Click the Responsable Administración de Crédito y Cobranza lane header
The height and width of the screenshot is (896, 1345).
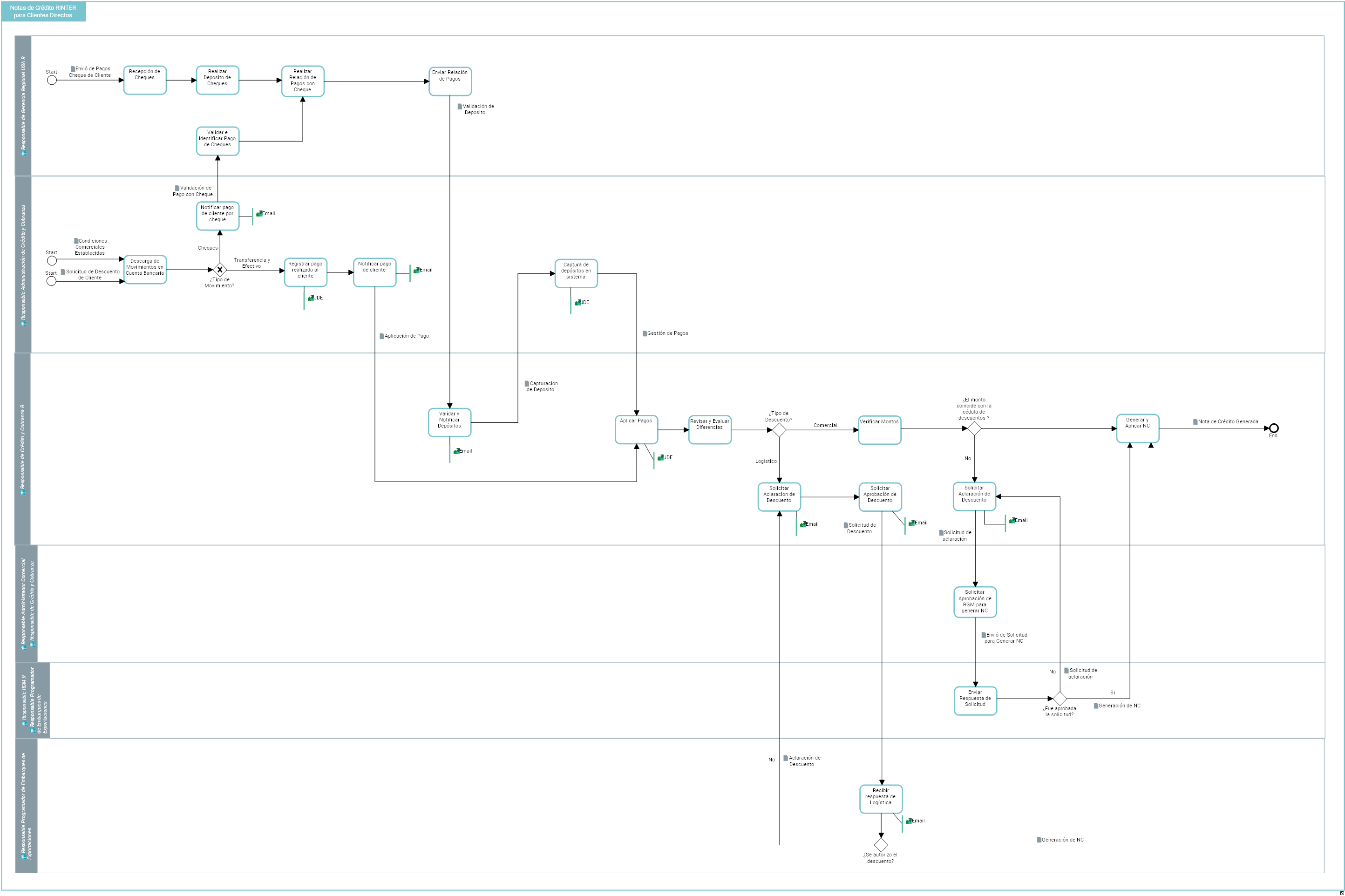click(x=23, y=265)
